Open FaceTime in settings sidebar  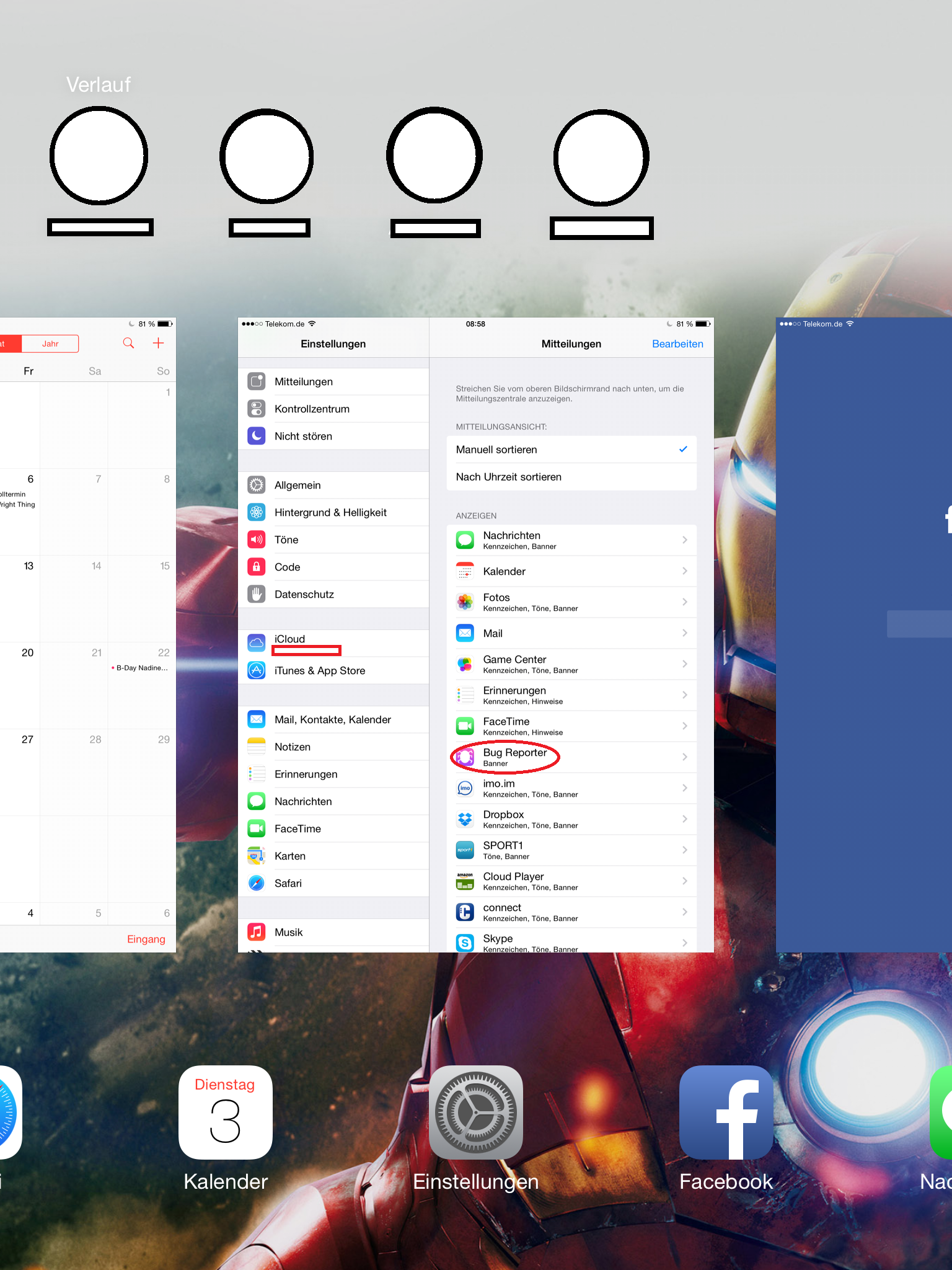click(333, 828)
